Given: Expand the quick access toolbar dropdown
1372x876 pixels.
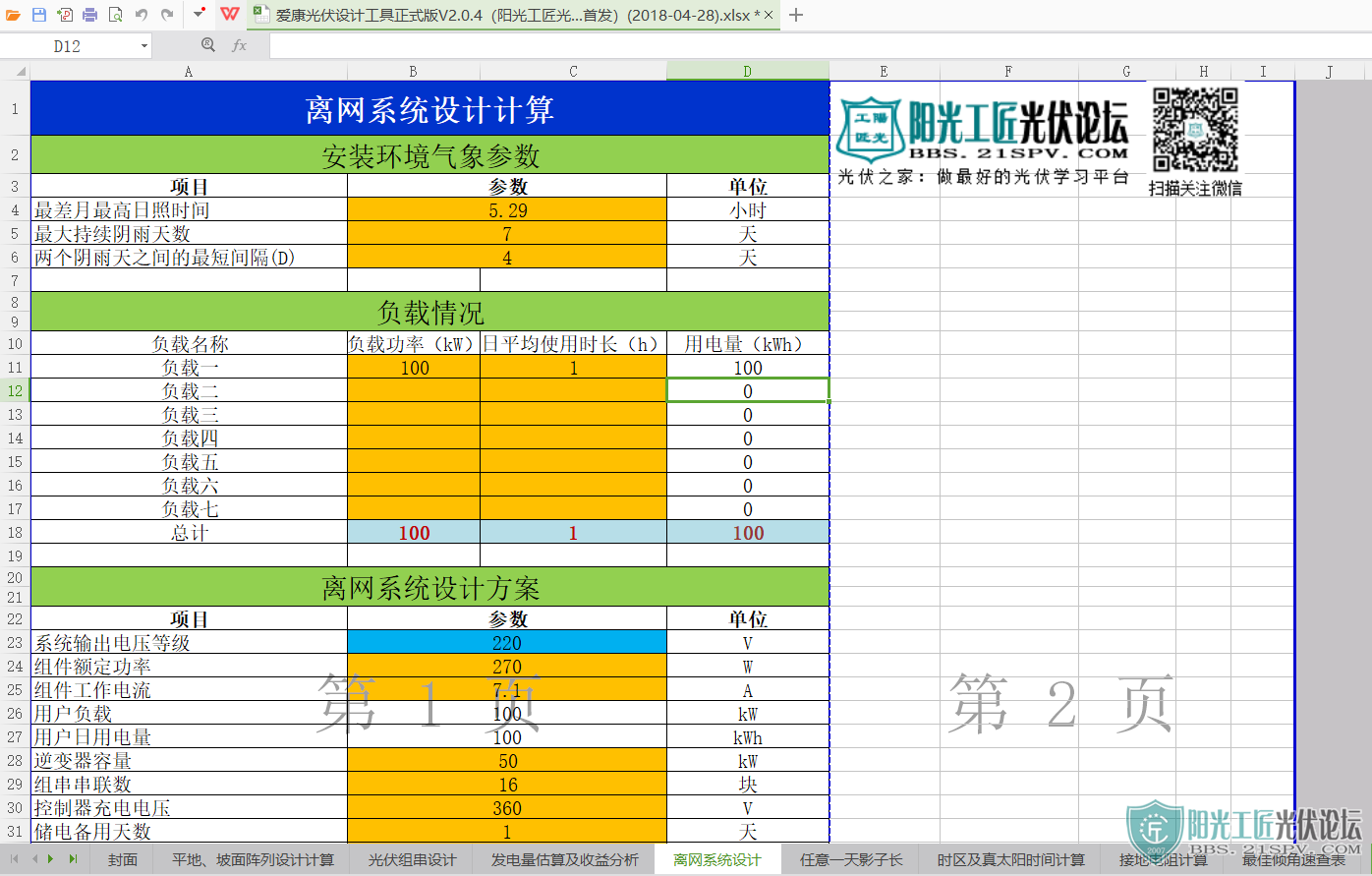Looking at the screenshot, I should [x=199, y=15].
